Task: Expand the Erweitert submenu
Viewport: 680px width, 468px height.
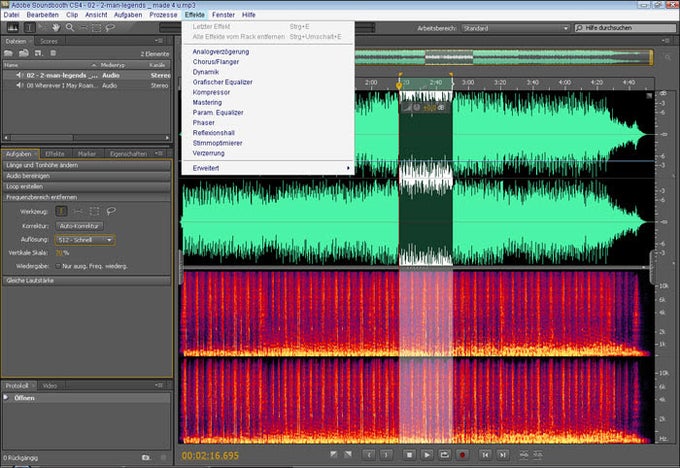Action: coord(268,168)
